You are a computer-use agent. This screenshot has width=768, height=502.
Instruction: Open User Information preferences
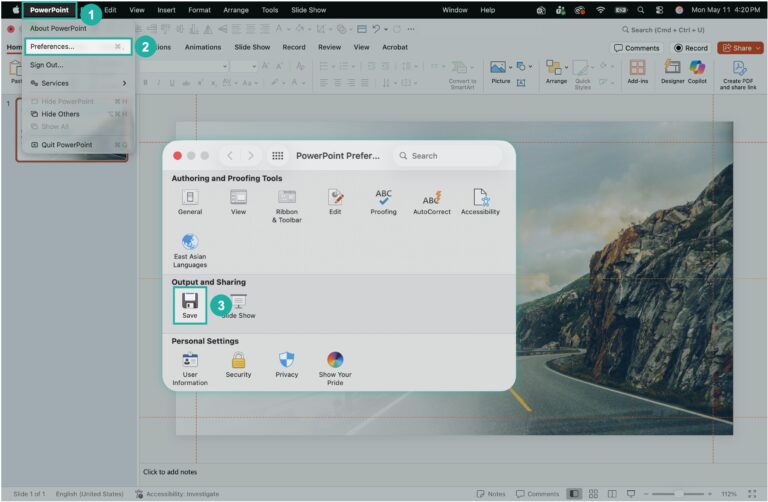[190, 369]
